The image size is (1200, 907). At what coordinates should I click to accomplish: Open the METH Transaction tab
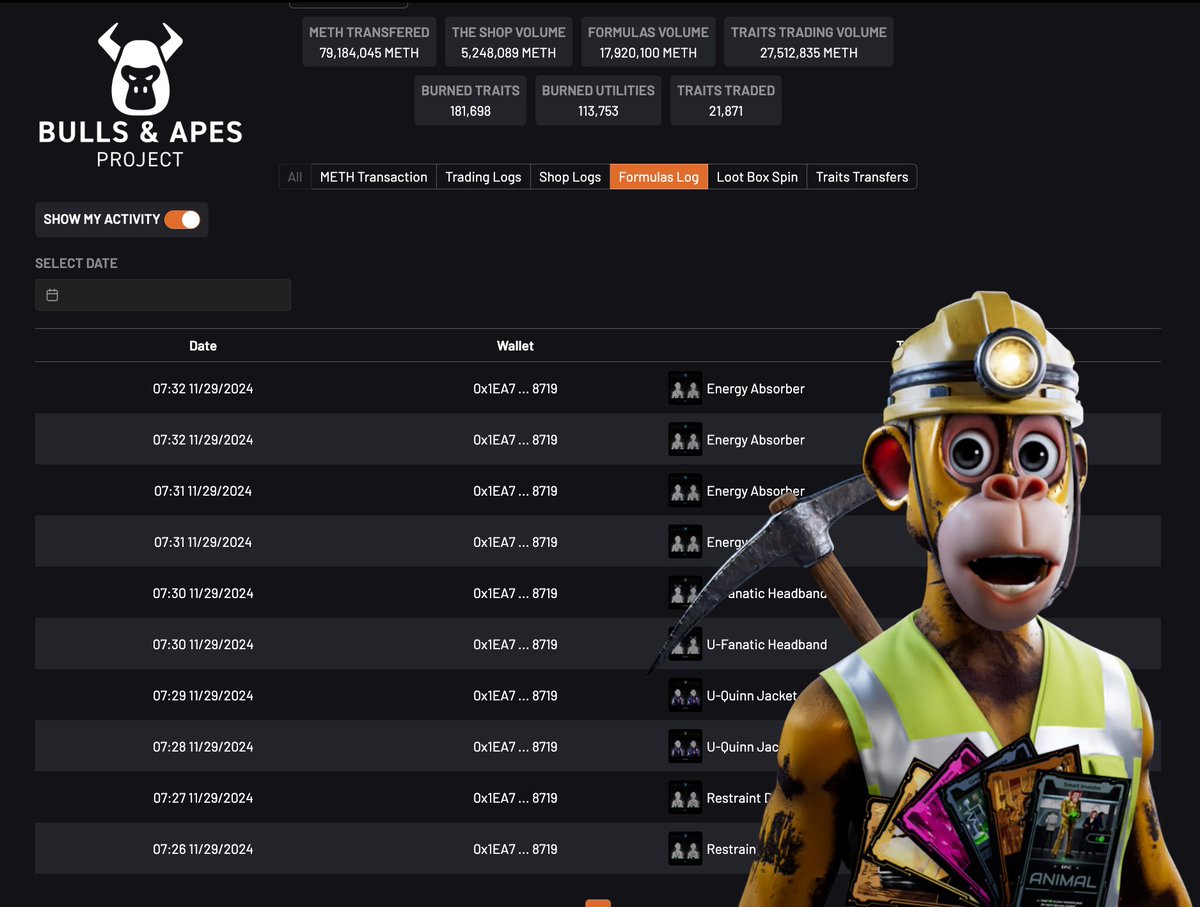(x=373, y=176)
